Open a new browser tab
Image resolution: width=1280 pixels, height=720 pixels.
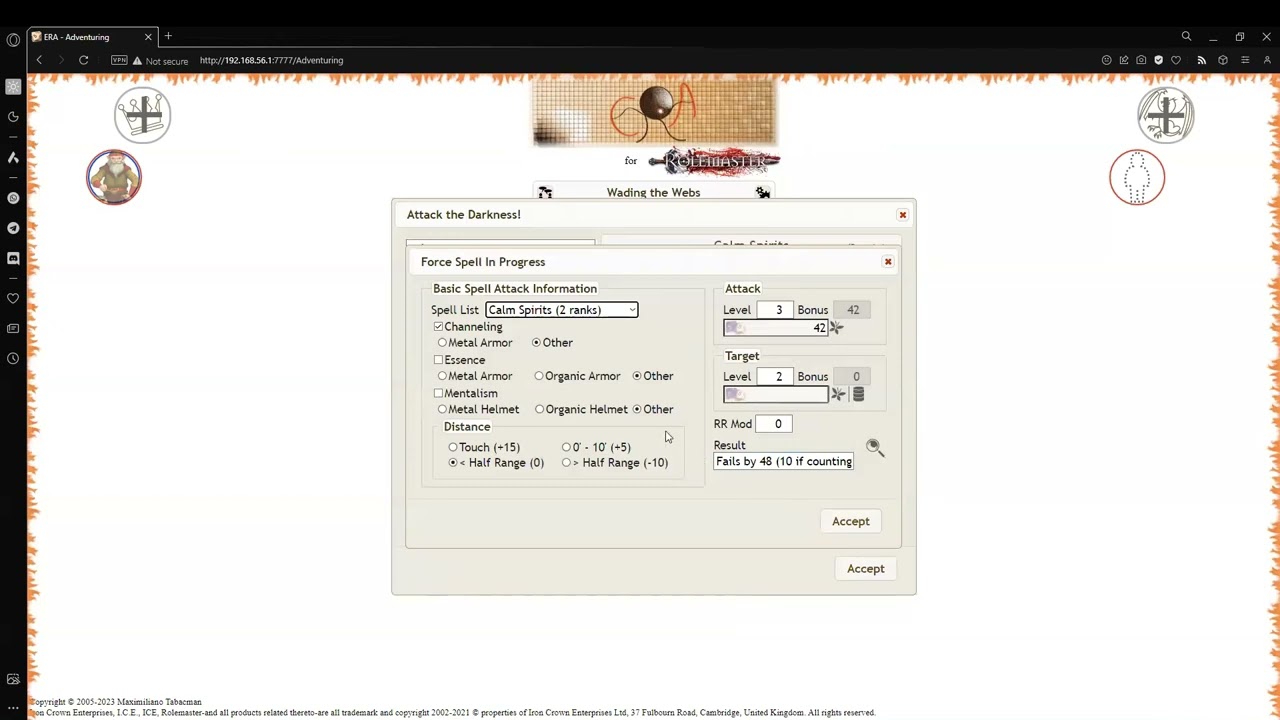pos(168,37)
